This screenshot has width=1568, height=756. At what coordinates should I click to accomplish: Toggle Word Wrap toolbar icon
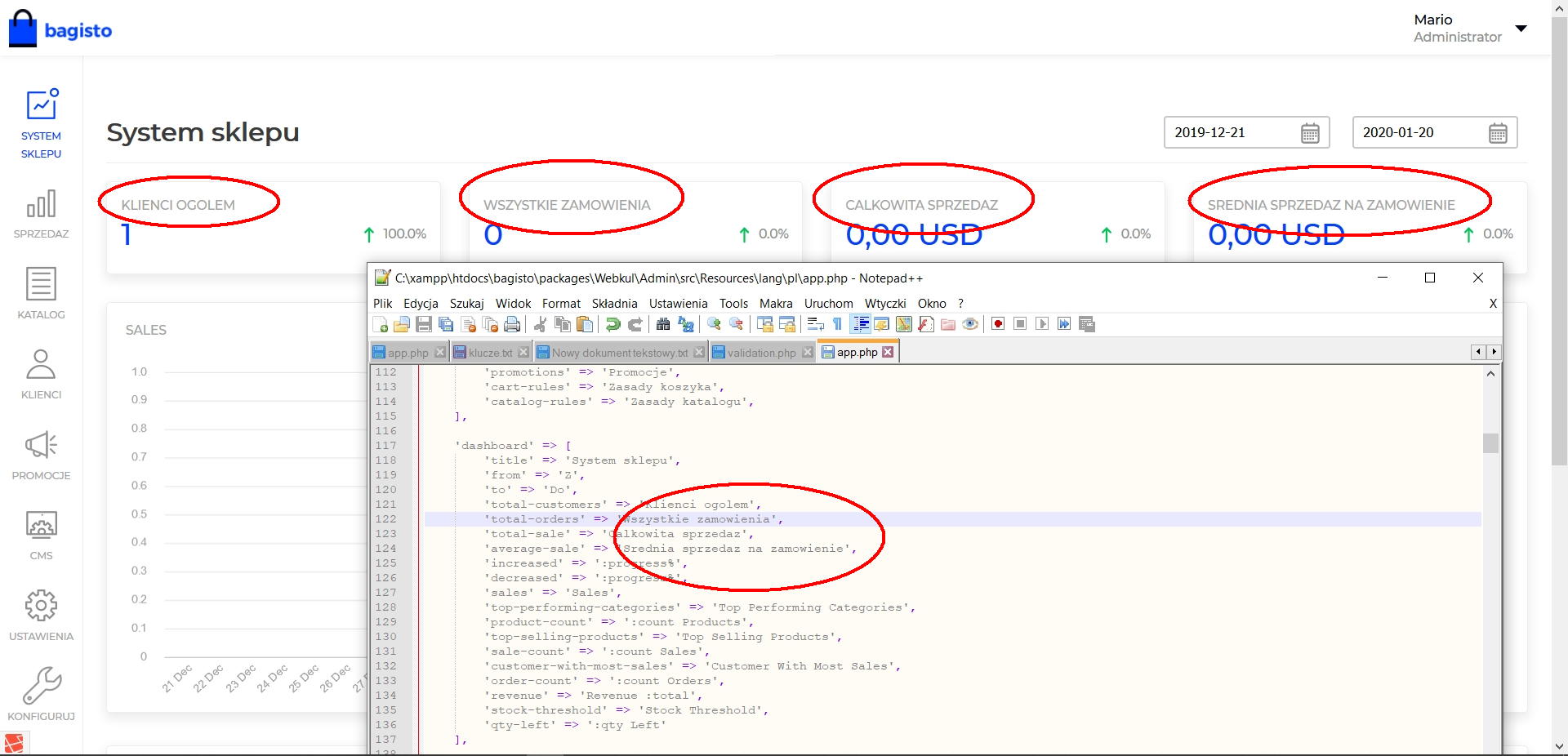click(x=815, y=324)
